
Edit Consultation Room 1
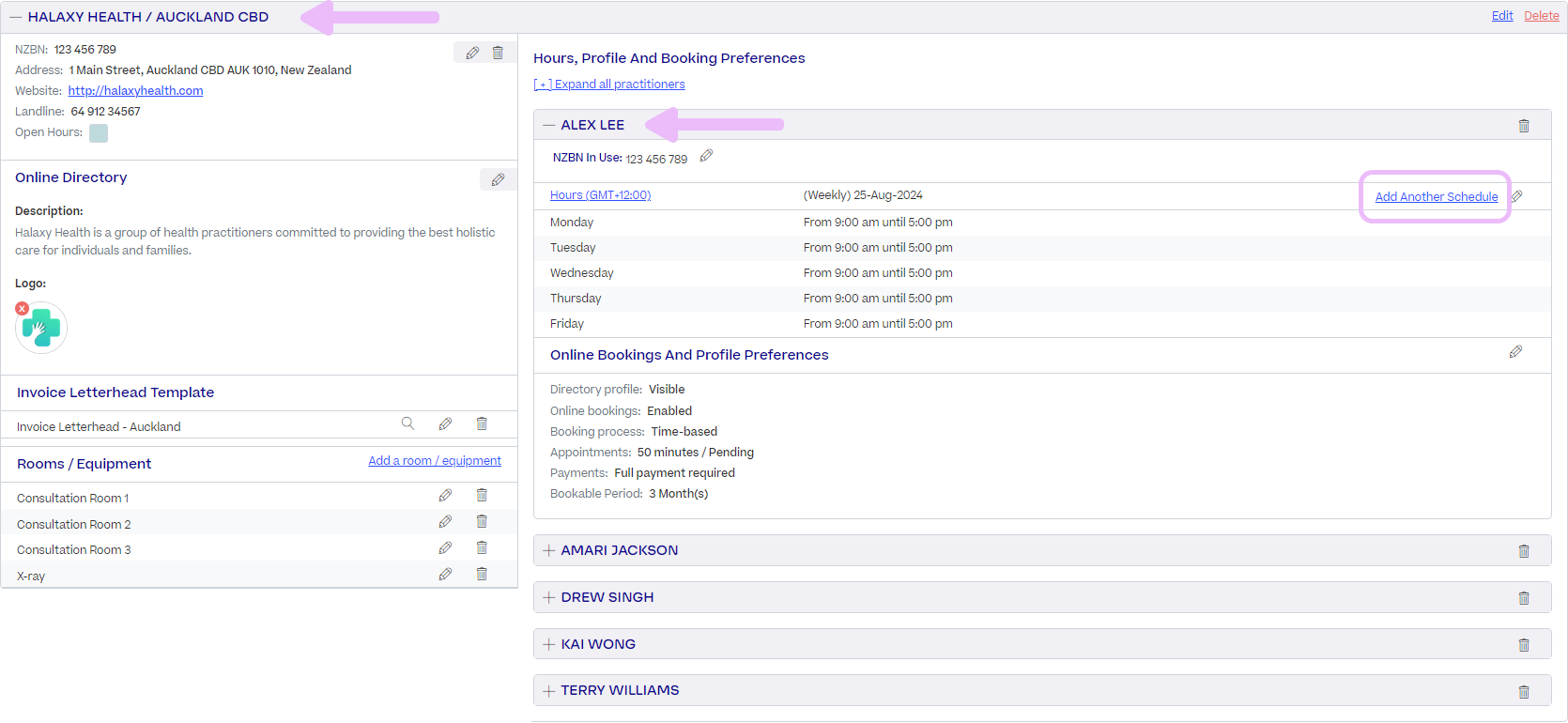pos(445,495)
